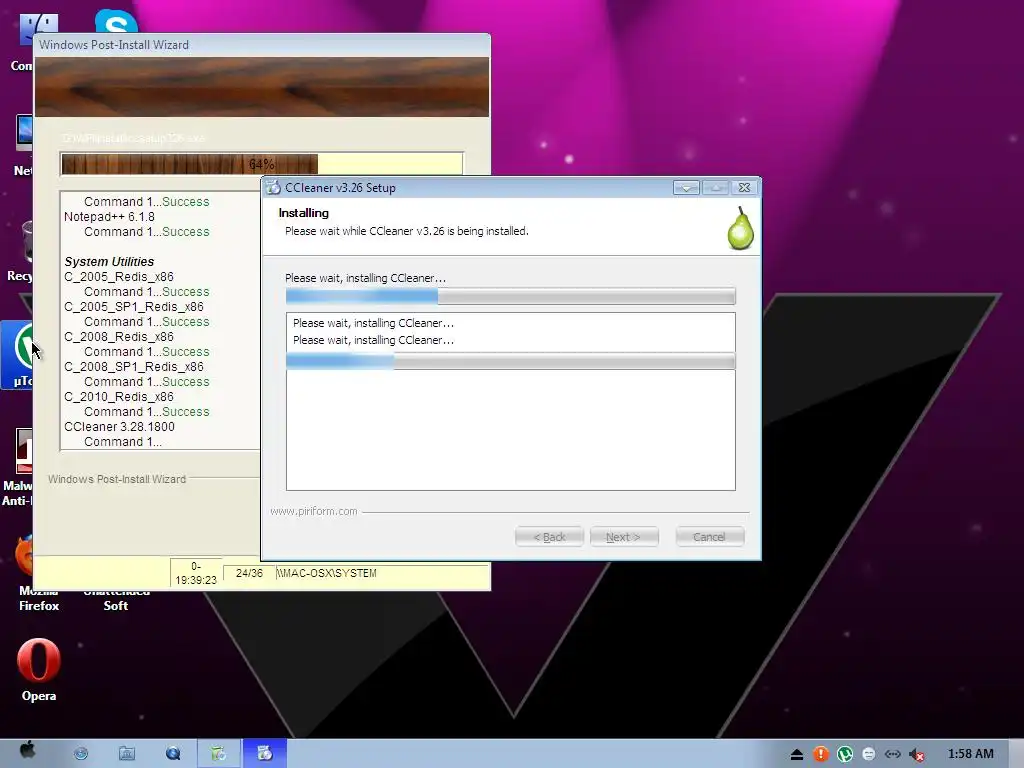This screenshot has height=768, width=1024.
Task: Click the eject hardware tray icon
Action: point(797,755)
